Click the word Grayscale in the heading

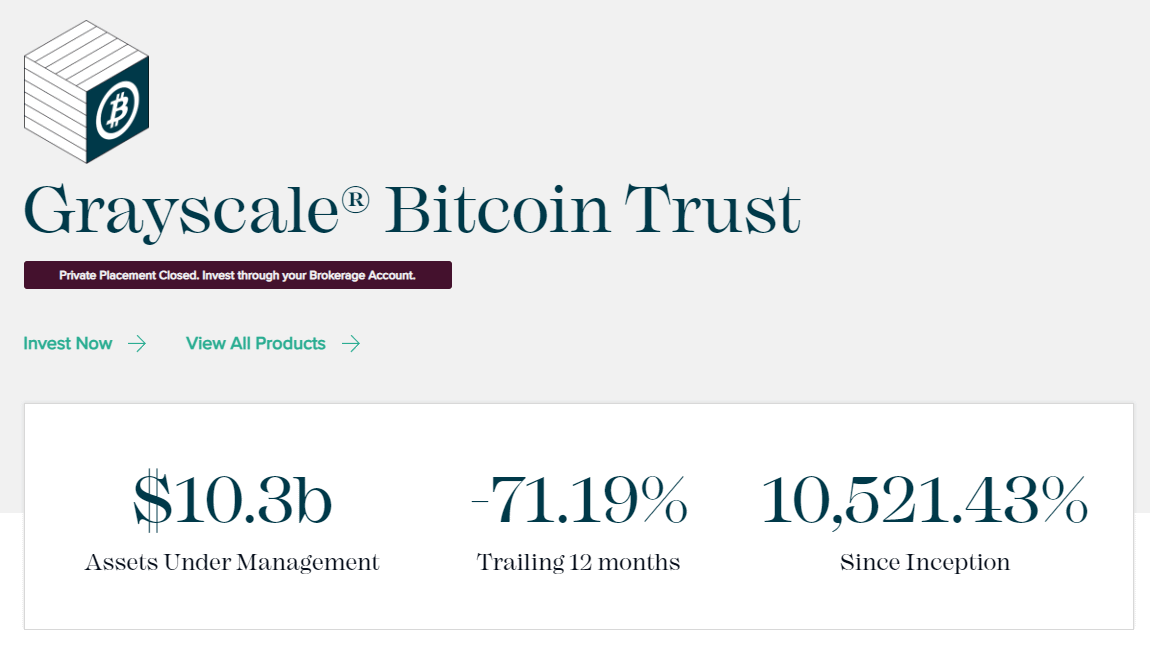coord(180,210)
